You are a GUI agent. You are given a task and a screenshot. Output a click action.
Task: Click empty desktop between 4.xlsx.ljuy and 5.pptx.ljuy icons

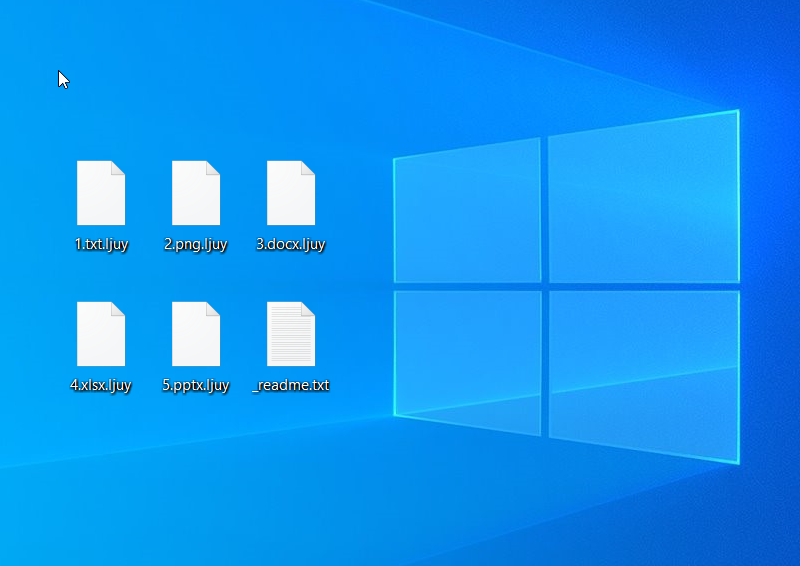[x=148, y=334]
